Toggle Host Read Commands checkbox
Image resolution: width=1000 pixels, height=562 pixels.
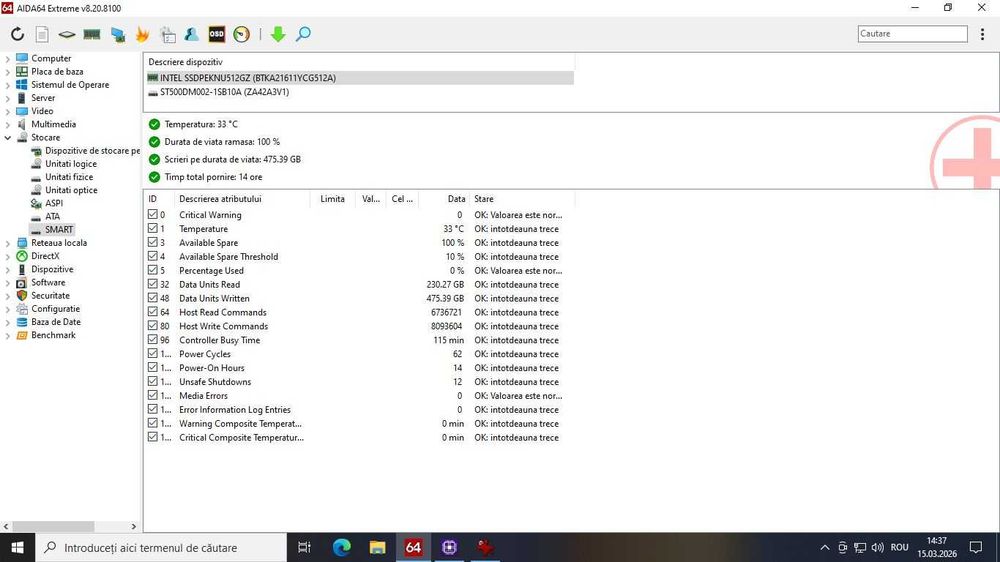pyautogui.click(x=152, y=312)
